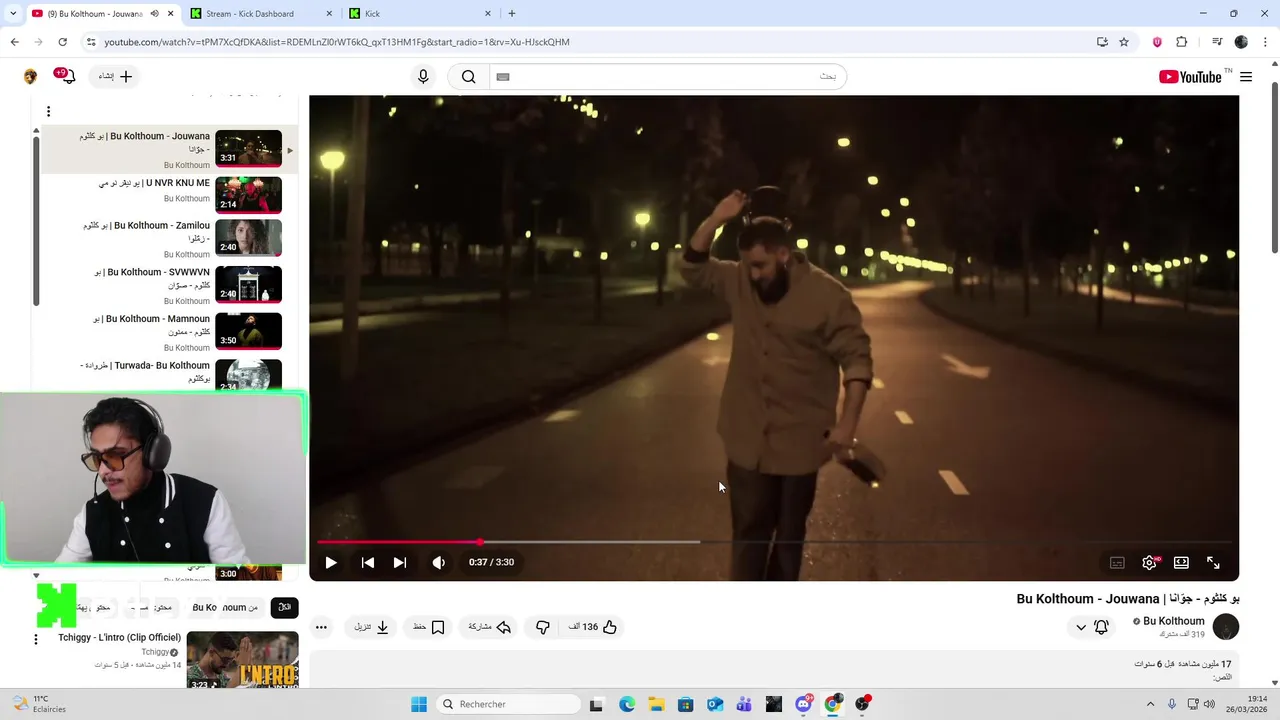Viewport: 1280px width, 720px height.
Task: Switch player to theater mode
Action: pyautogui.click(x=1181, y=563)
